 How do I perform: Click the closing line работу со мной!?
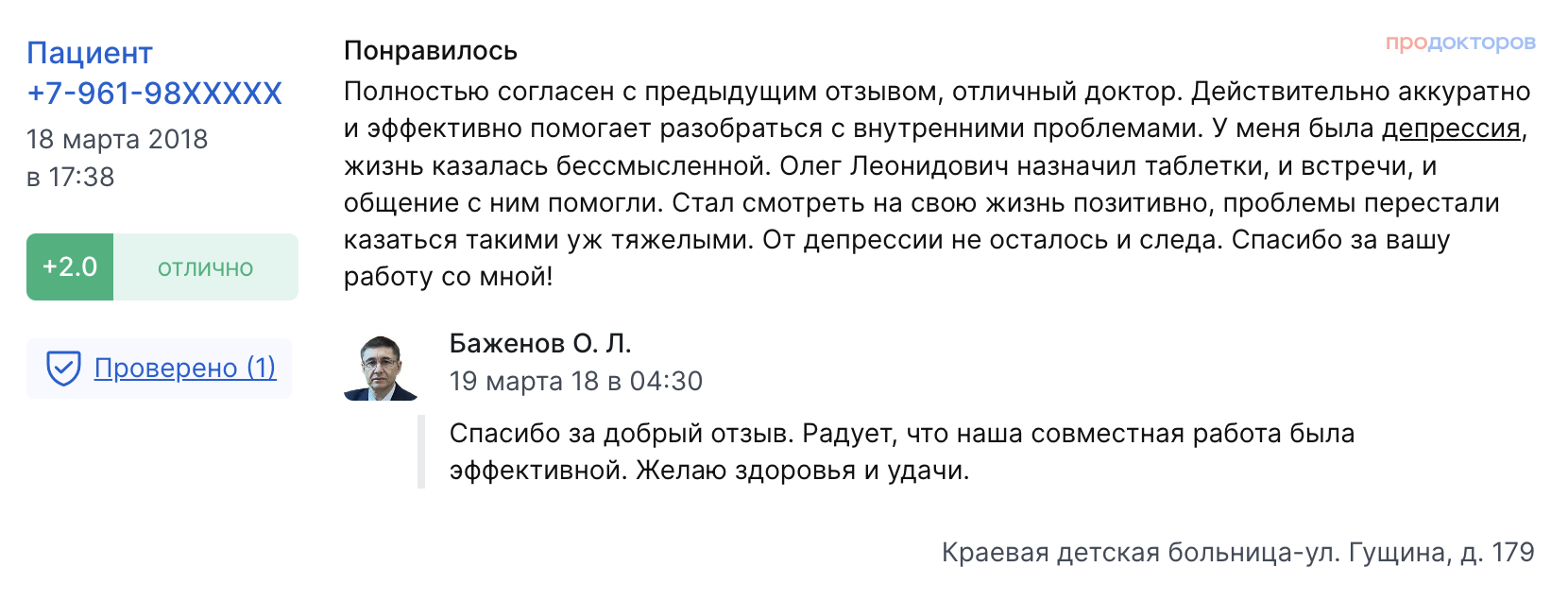coord(449,277)
